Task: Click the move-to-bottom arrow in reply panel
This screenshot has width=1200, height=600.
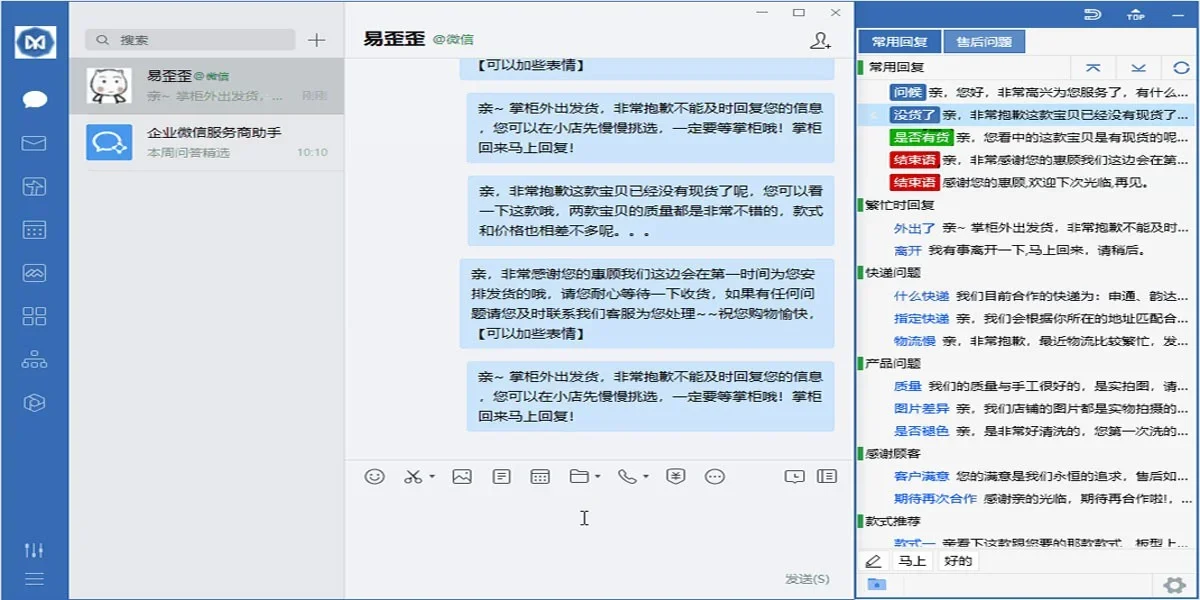Action: pos(1138,68)
